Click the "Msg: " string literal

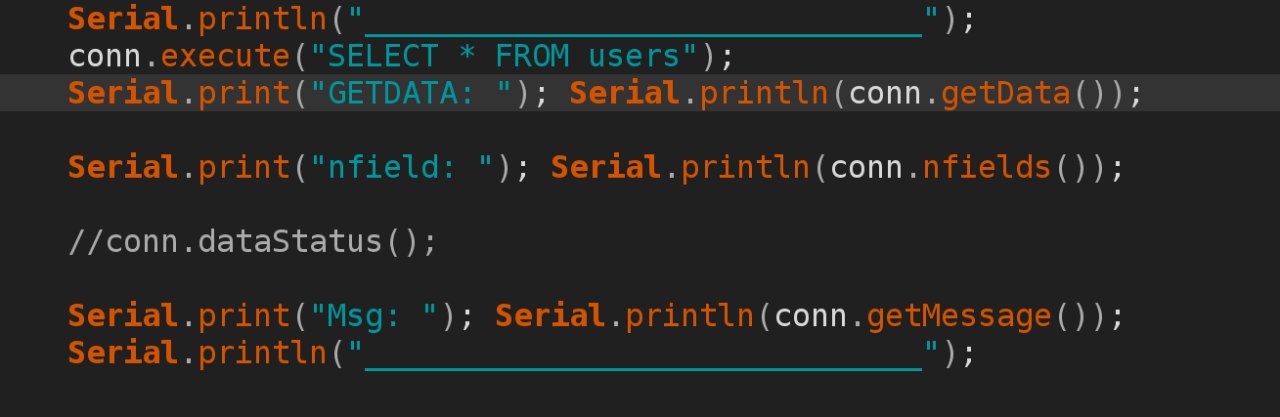(383, 316)
